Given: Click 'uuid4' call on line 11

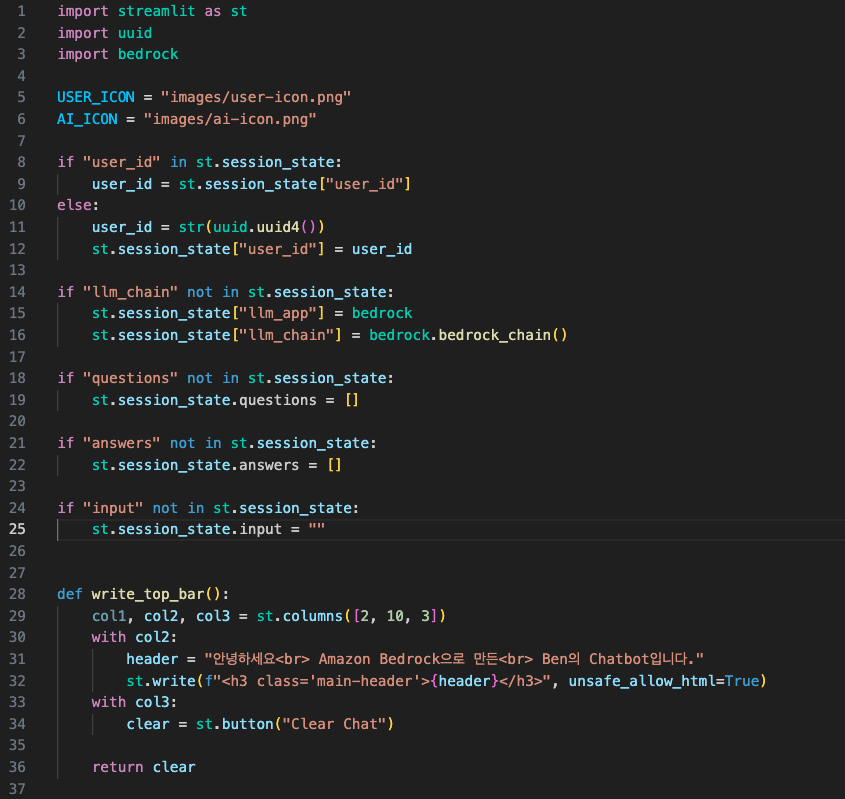Looking at the screenshot, I should (x=278, y=227).
